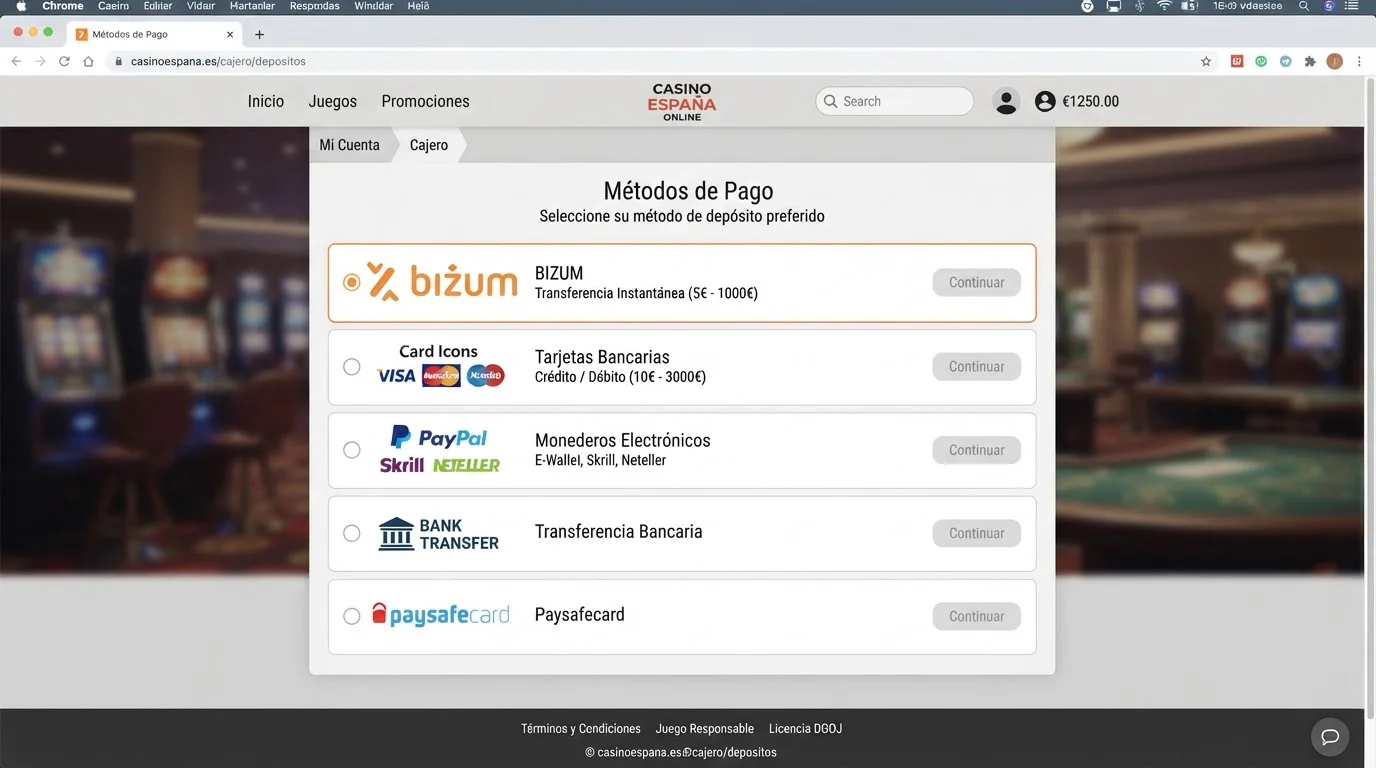1376x768 pixels.
Task: Select the Tarjetas Bancarias radio button
Action: tap(351, 367)
